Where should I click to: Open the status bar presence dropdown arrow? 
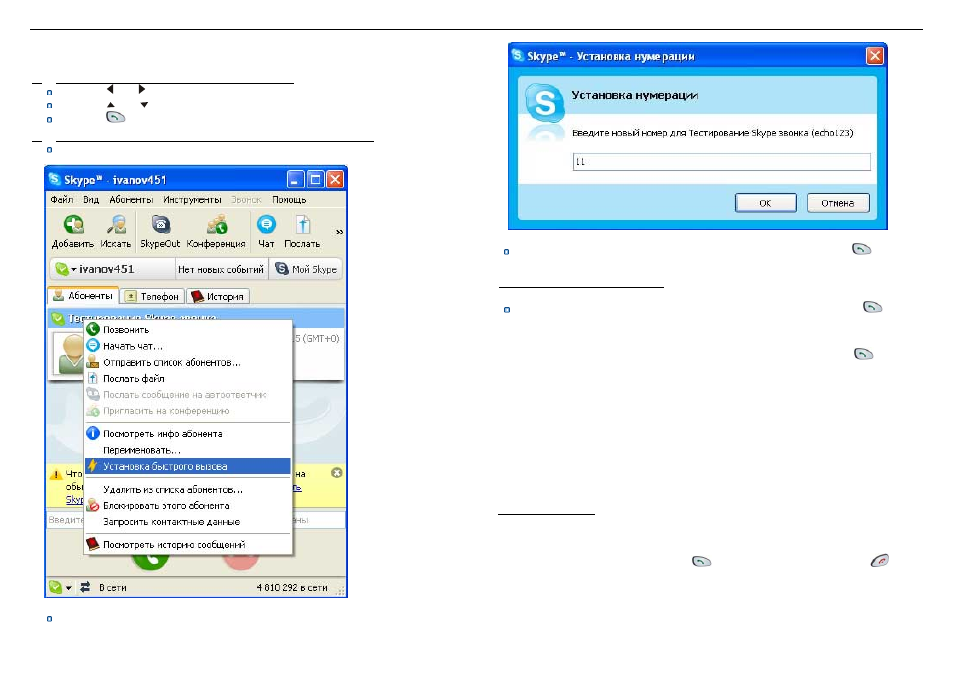[69, 588]
